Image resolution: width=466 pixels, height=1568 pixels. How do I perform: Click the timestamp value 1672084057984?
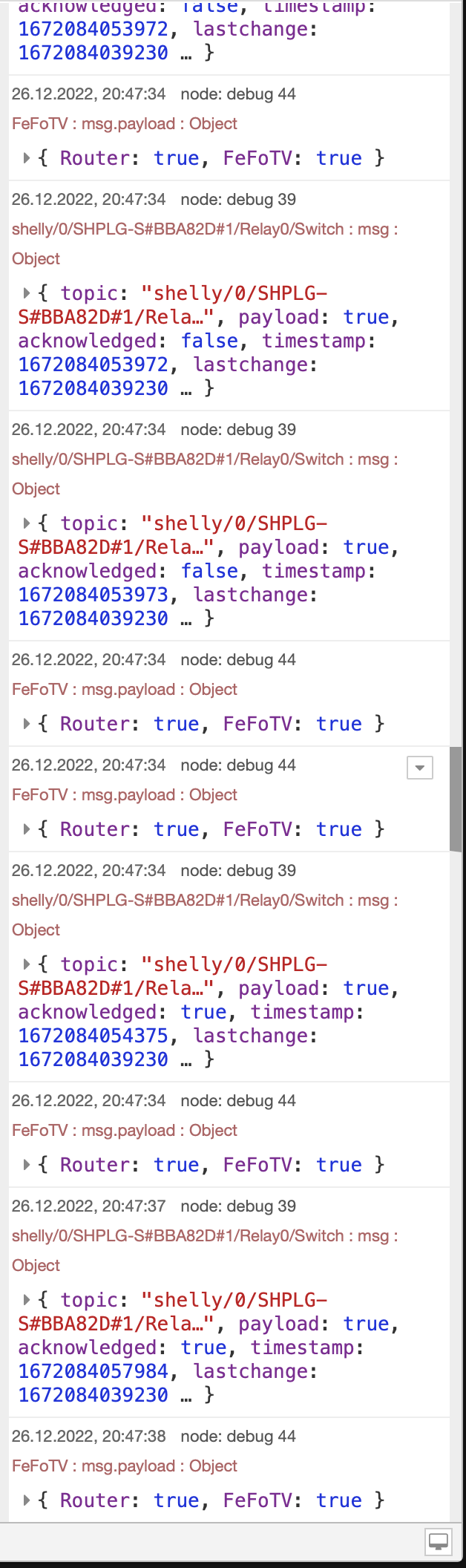93,1371
